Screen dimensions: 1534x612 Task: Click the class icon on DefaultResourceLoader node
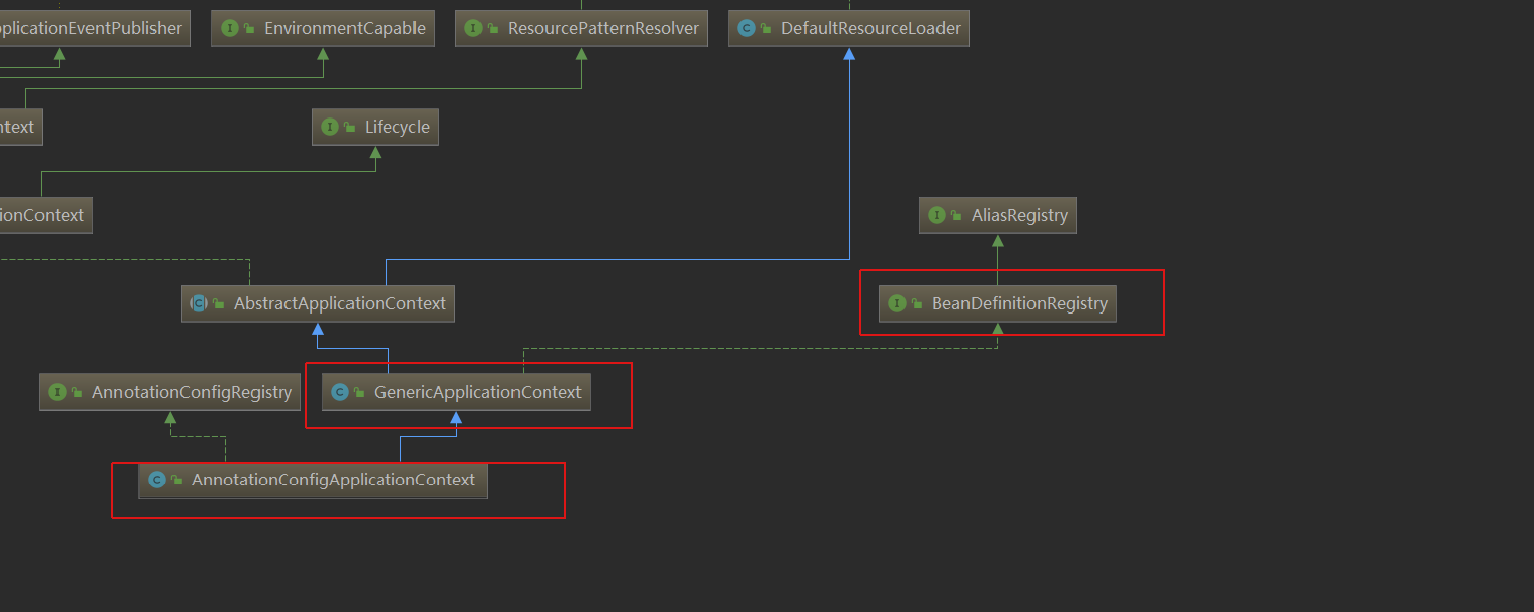coord(746,28)
